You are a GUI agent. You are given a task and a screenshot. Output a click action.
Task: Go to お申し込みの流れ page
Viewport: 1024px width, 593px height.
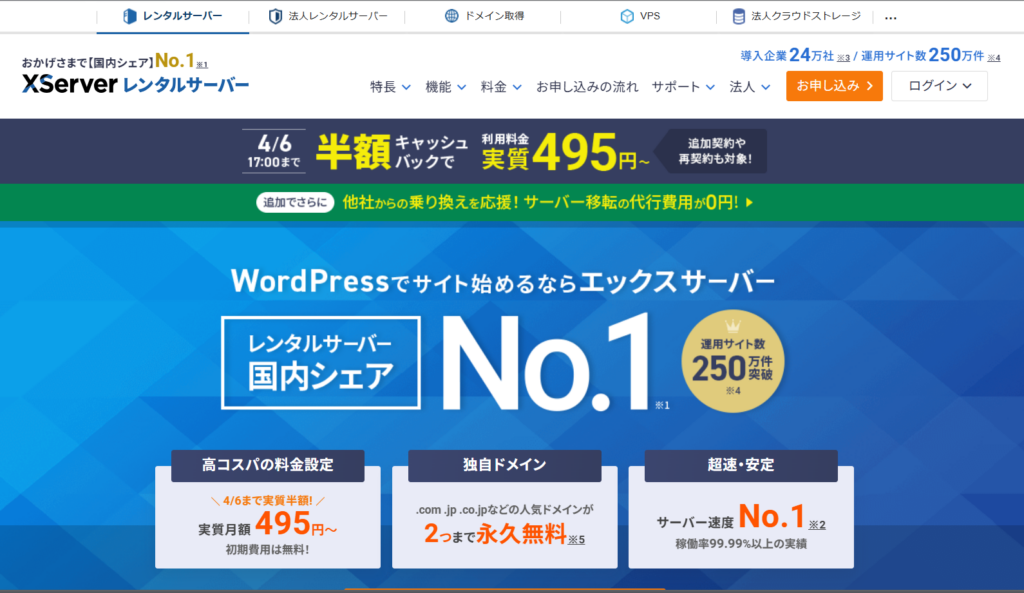(587, 87)
